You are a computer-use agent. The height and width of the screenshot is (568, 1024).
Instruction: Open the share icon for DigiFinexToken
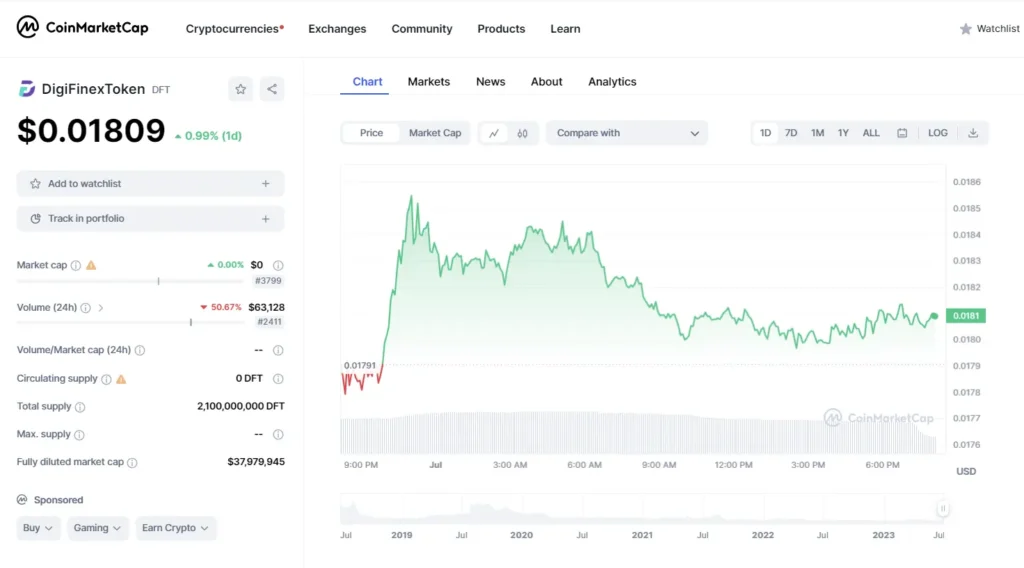pyautogui.click(x=272, y=89)
